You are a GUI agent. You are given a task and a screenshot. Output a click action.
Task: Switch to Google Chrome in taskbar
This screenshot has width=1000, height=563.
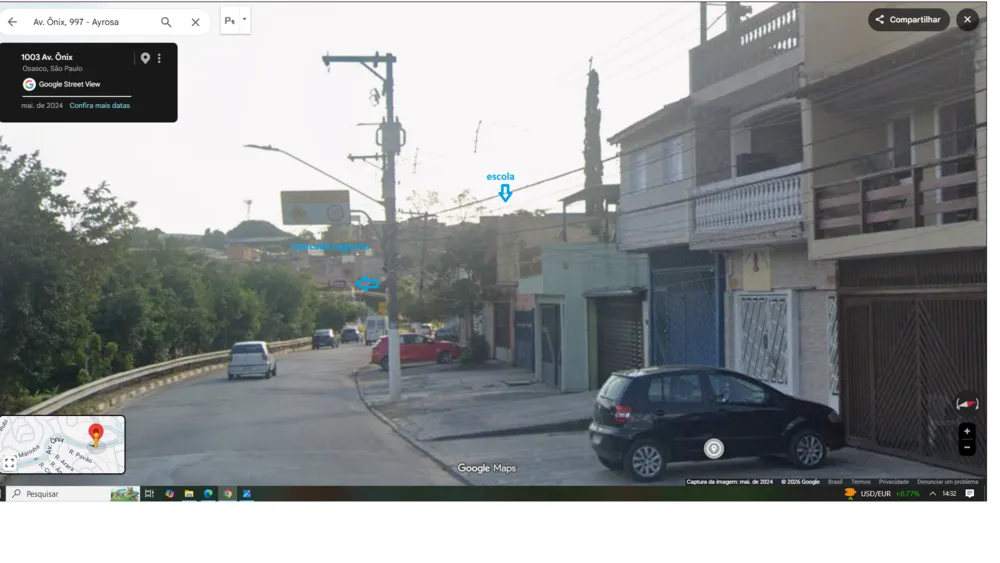coord(228,494)
